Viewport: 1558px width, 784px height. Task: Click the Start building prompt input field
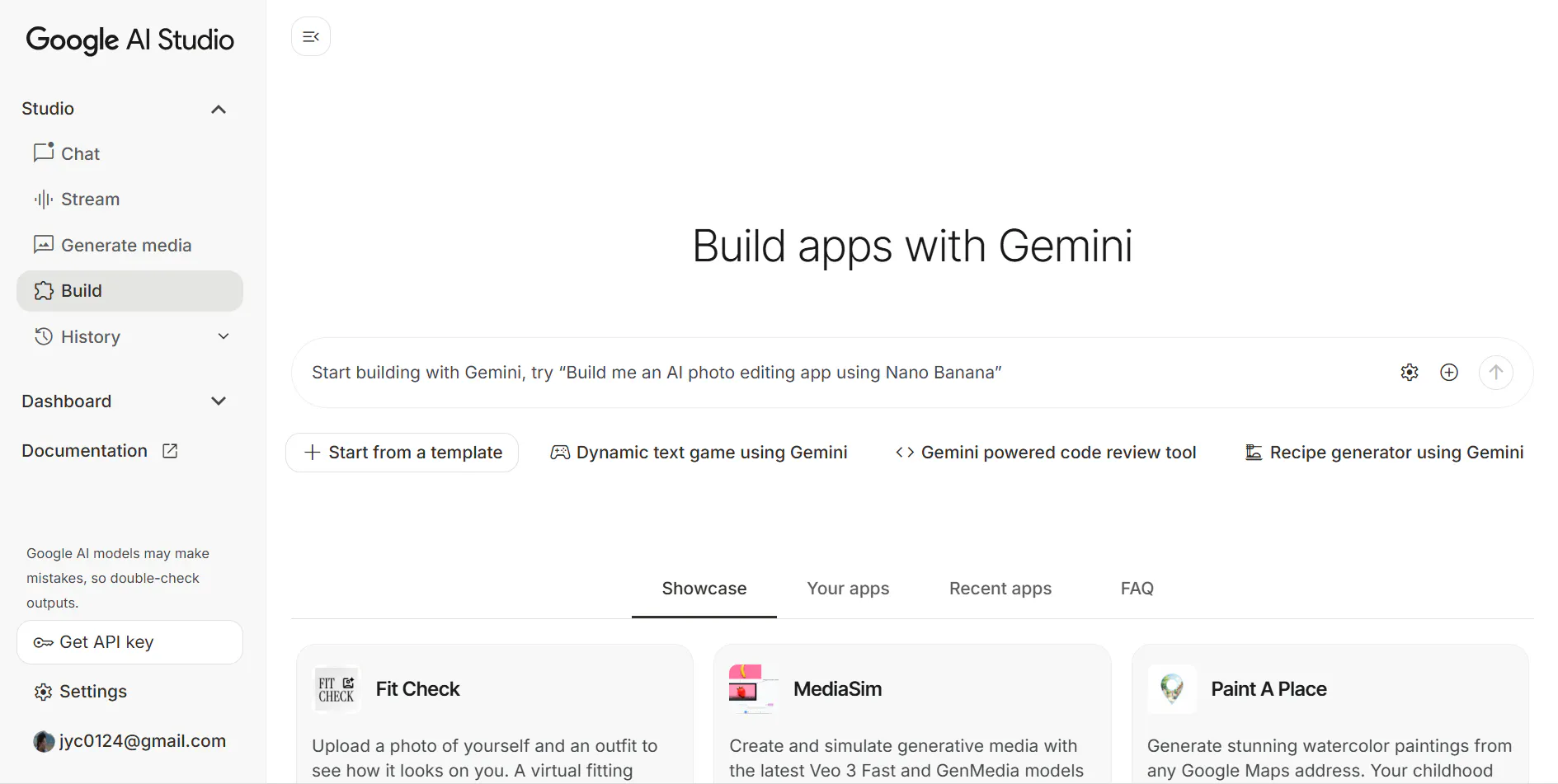(825, 373)
